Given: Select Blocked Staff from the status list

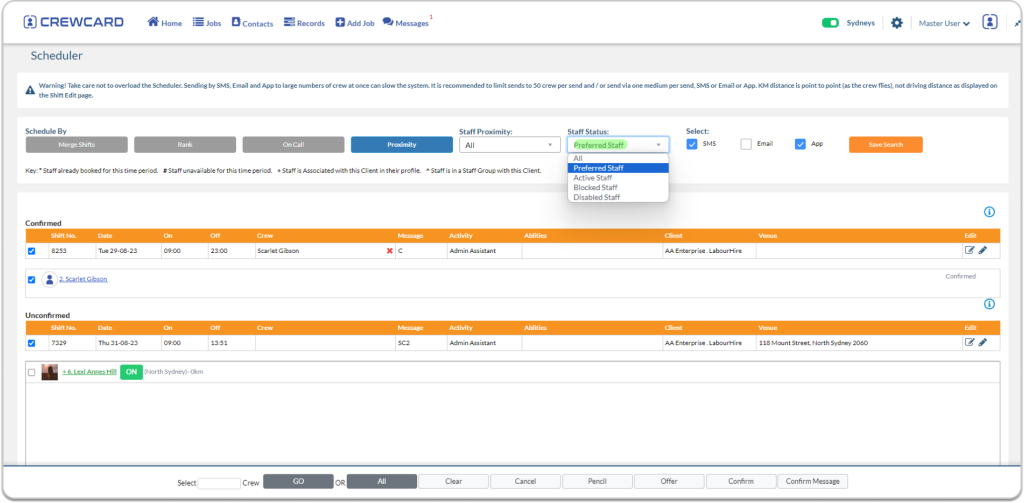Looking at the screenshot, I should [x=596, y=187].
